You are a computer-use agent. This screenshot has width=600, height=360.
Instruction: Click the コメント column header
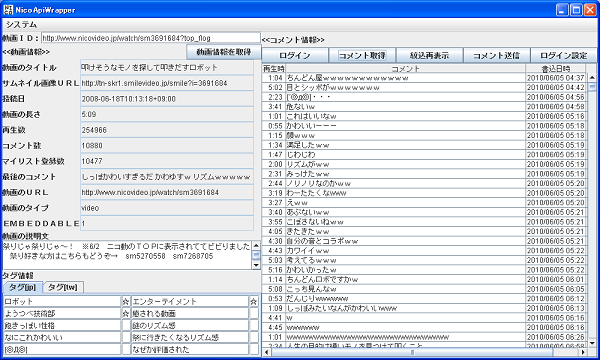click(406, 68)
